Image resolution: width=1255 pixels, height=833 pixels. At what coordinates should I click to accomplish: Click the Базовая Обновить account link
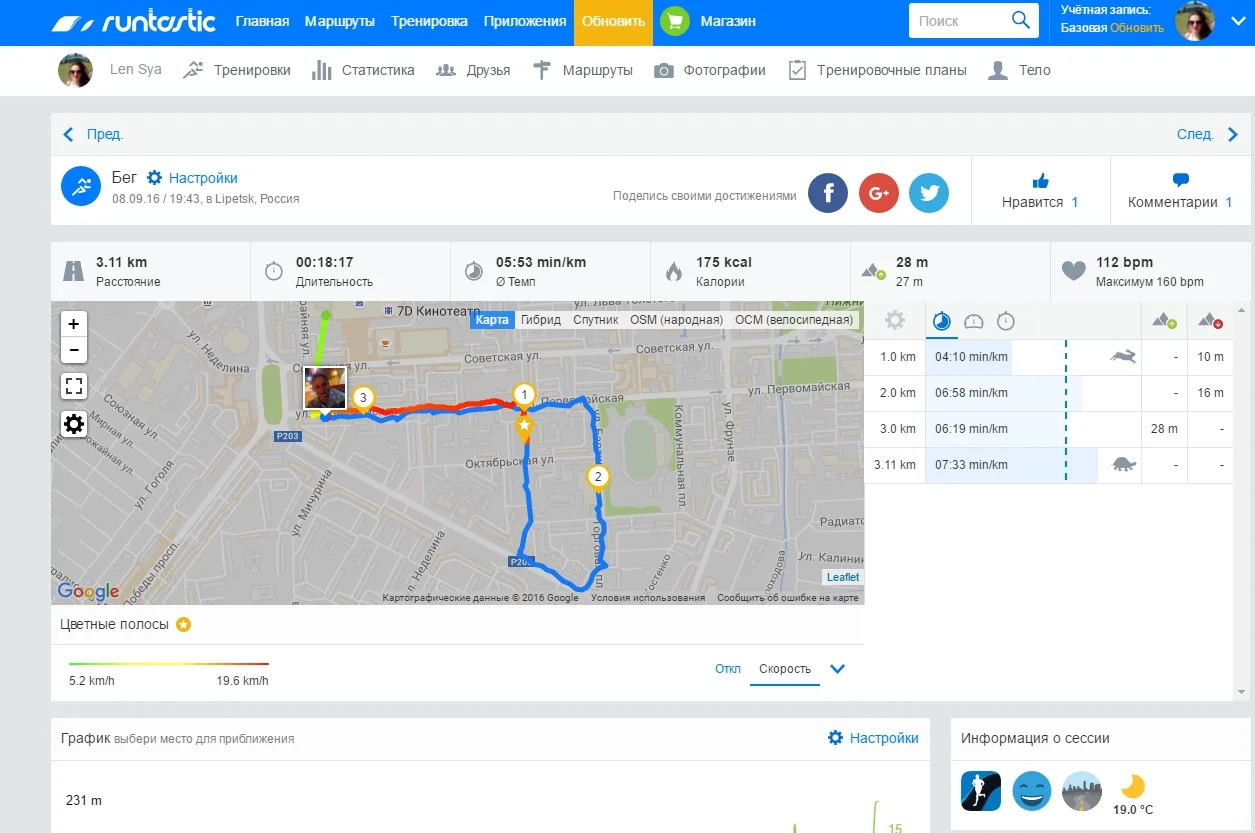click(1112, 28)
